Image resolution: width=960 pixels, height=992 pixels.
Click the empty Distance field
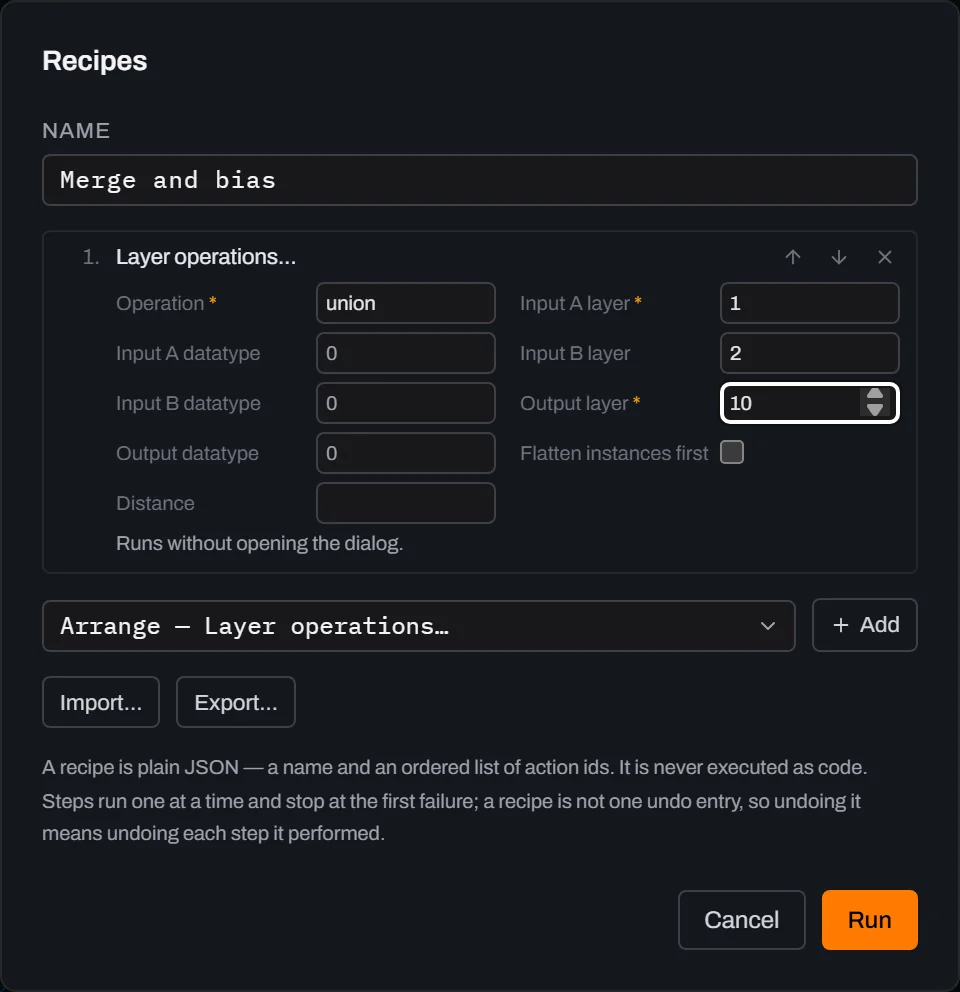(x=406, y=503)
